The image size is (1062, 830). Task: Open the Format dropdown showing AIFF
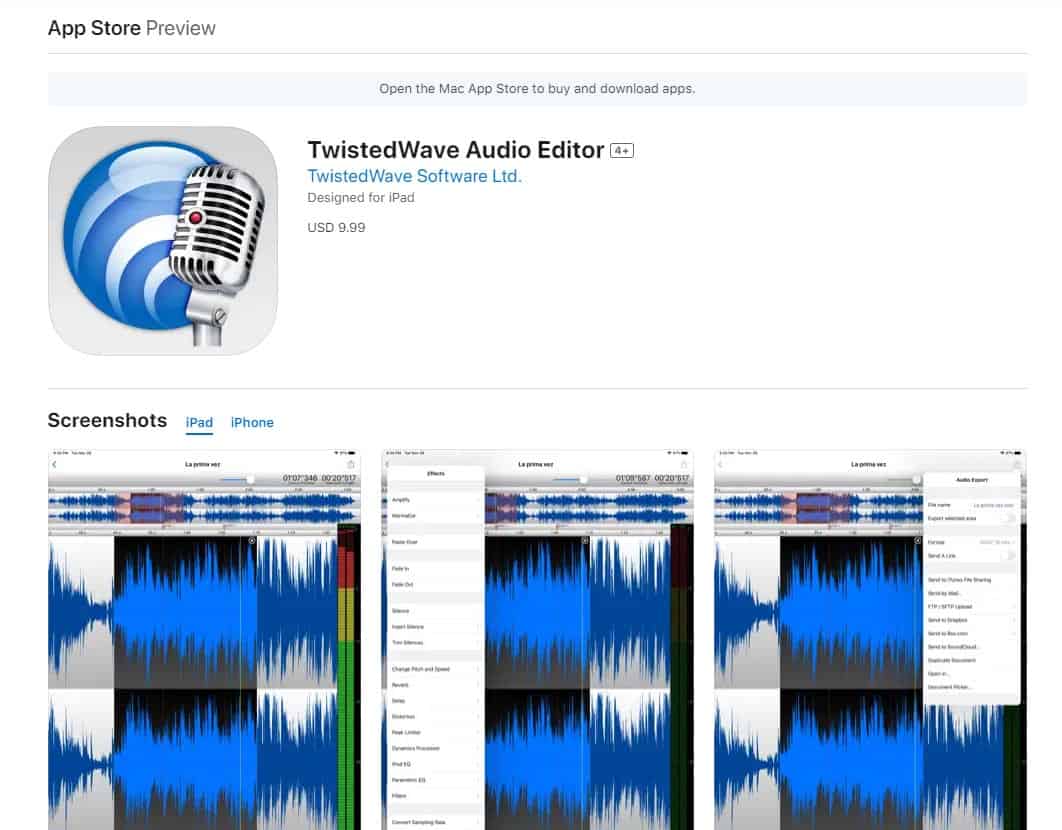(995, 543)
